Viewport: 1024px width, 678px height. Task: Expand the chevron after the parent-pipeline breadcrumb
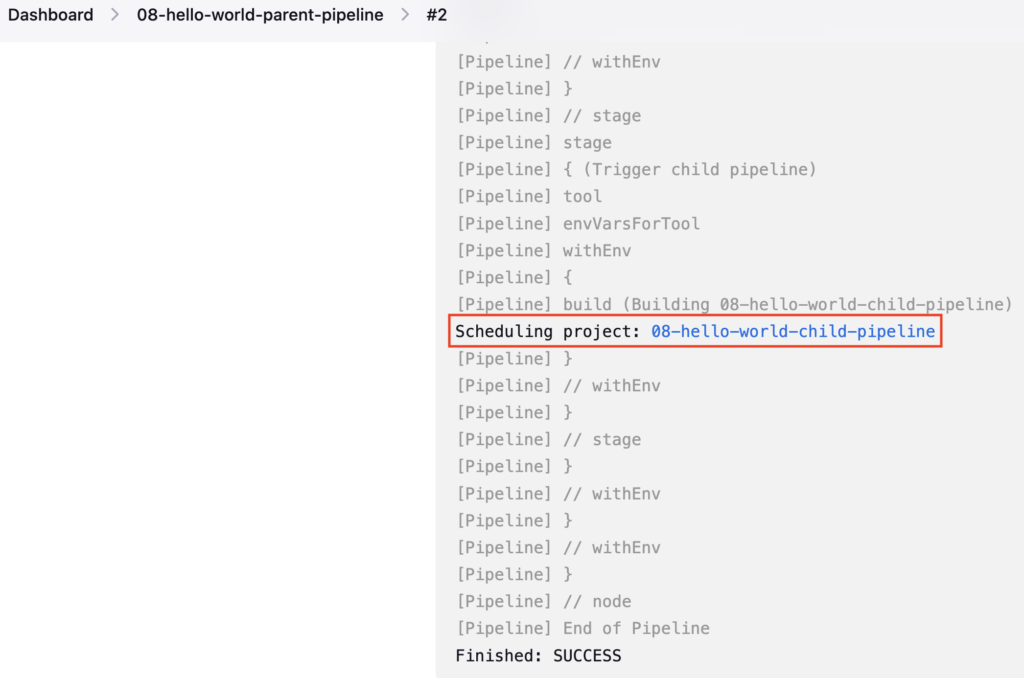coord(405,14)
